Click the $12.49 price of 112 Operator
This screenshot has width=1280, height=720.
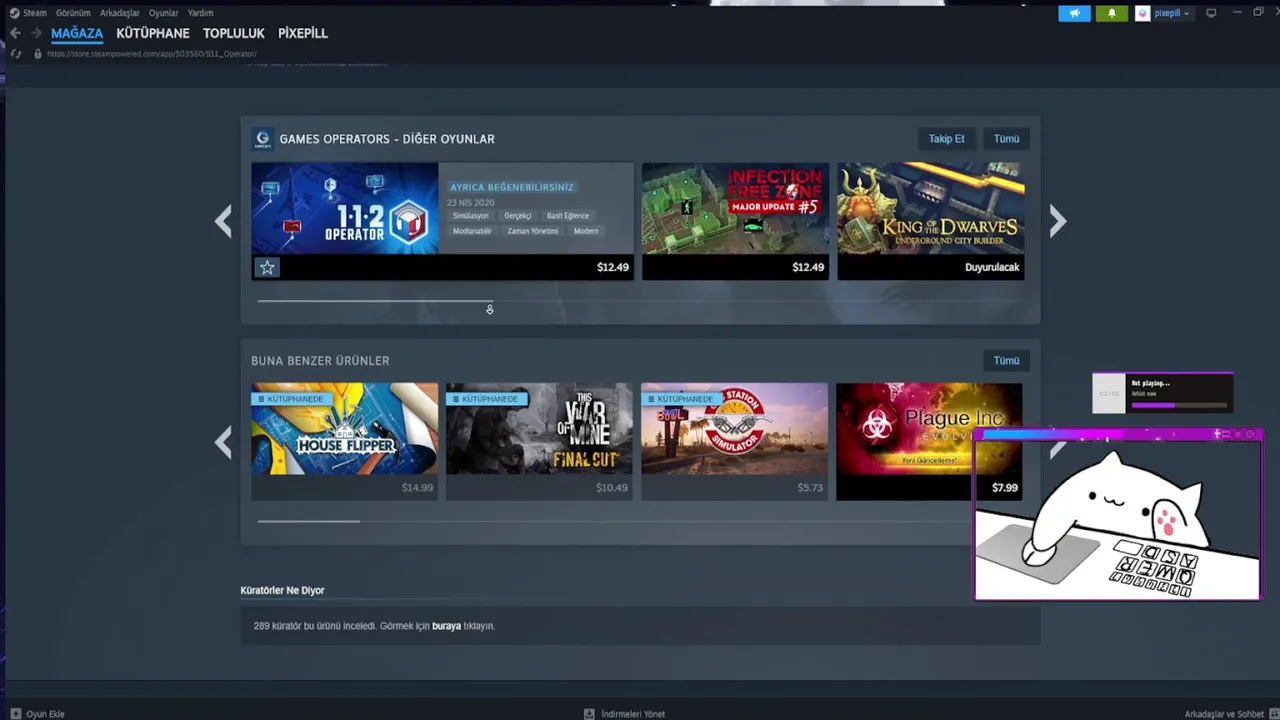point(613,267)
